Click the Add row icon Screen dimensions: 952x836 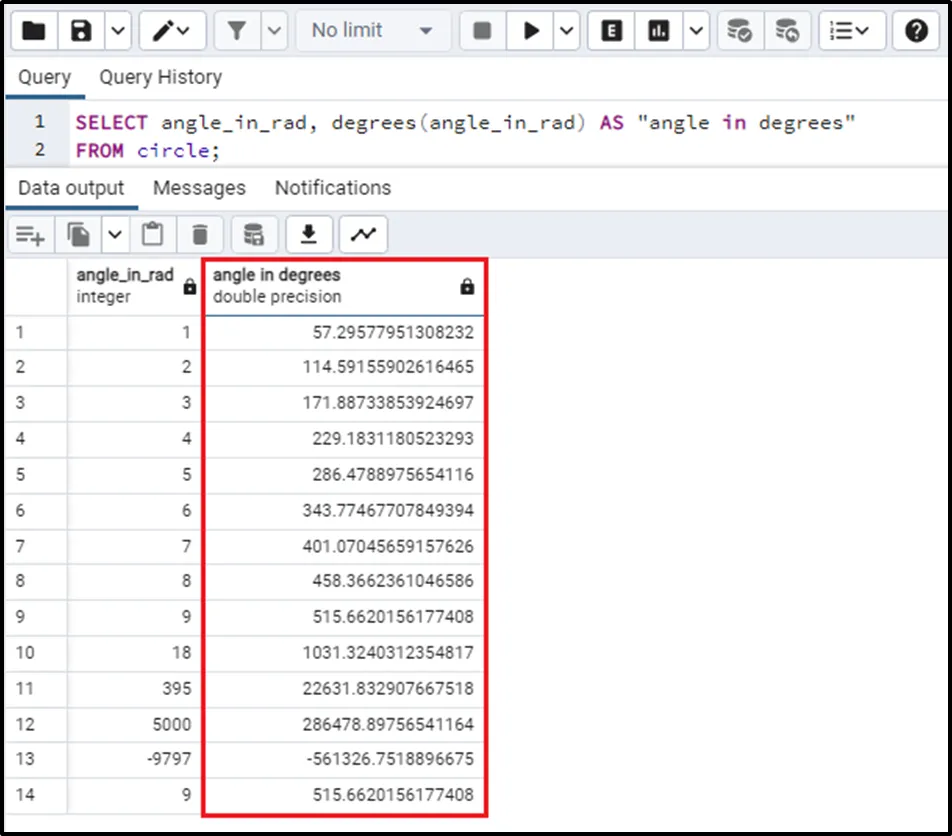[x=30, y=235]
